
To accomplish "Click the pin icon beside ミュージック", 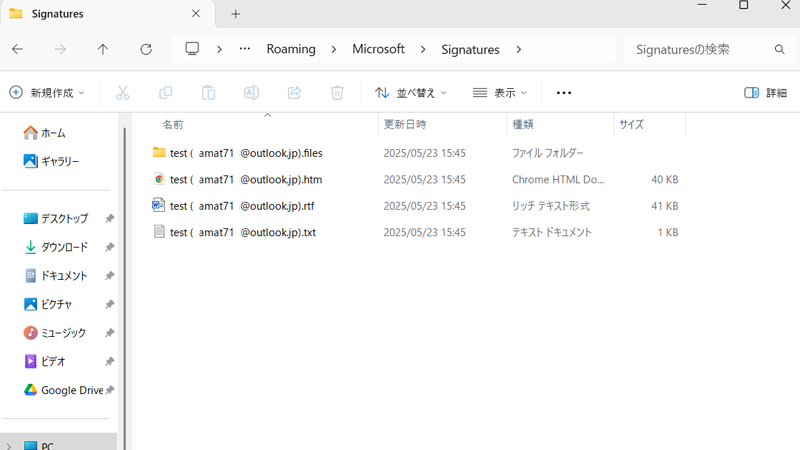I will pos(109,333).
